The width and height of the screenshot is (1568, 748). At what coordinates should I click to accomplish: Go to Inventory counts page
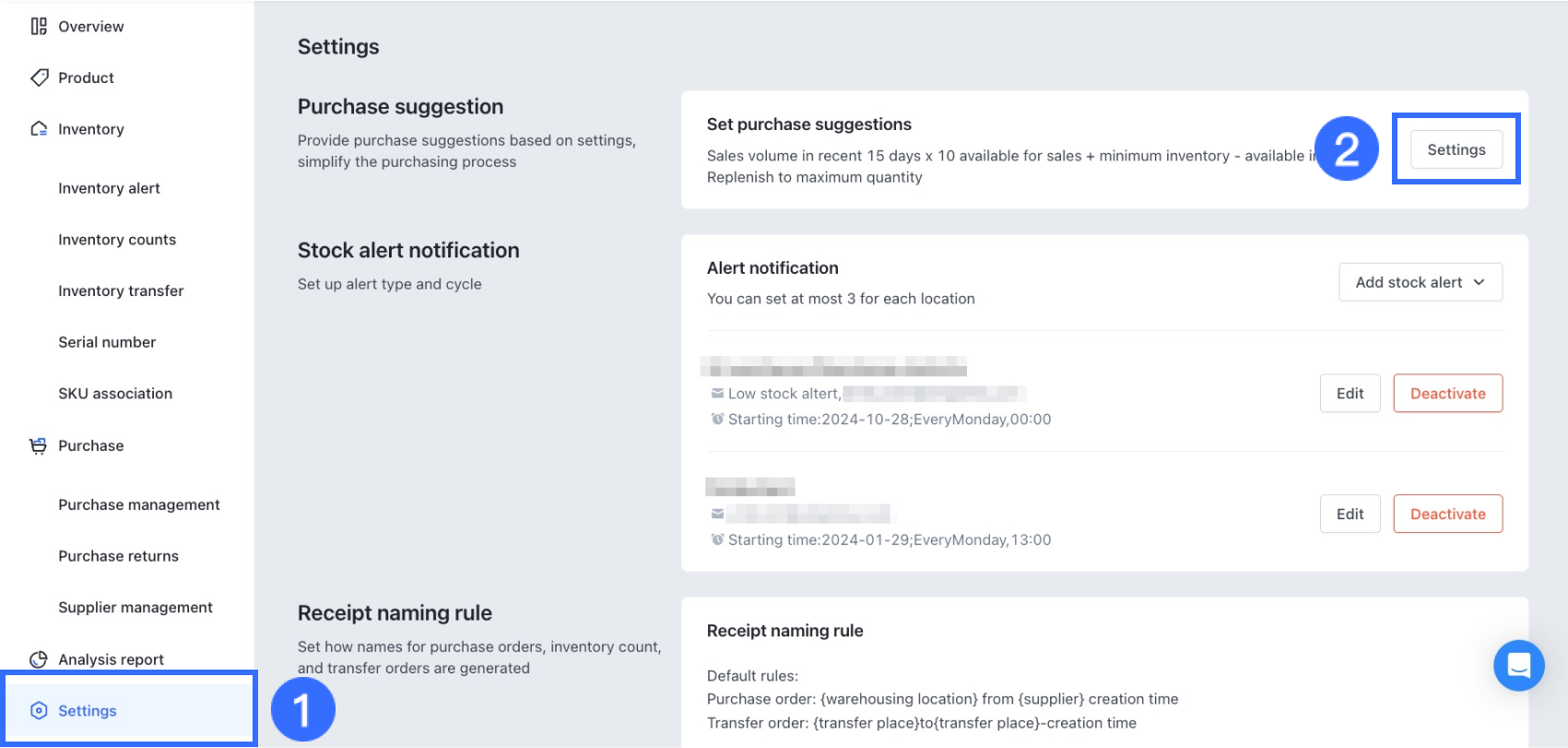point(117,240)
